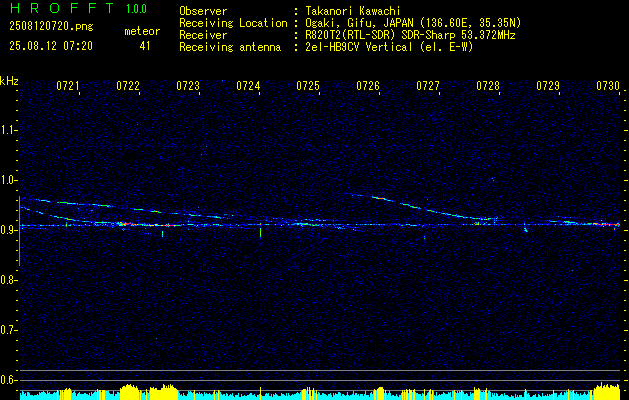Viewport: 629px width, 400px height.
Task: Select the version number 1.0.0
Action: (x=136, y=9)
